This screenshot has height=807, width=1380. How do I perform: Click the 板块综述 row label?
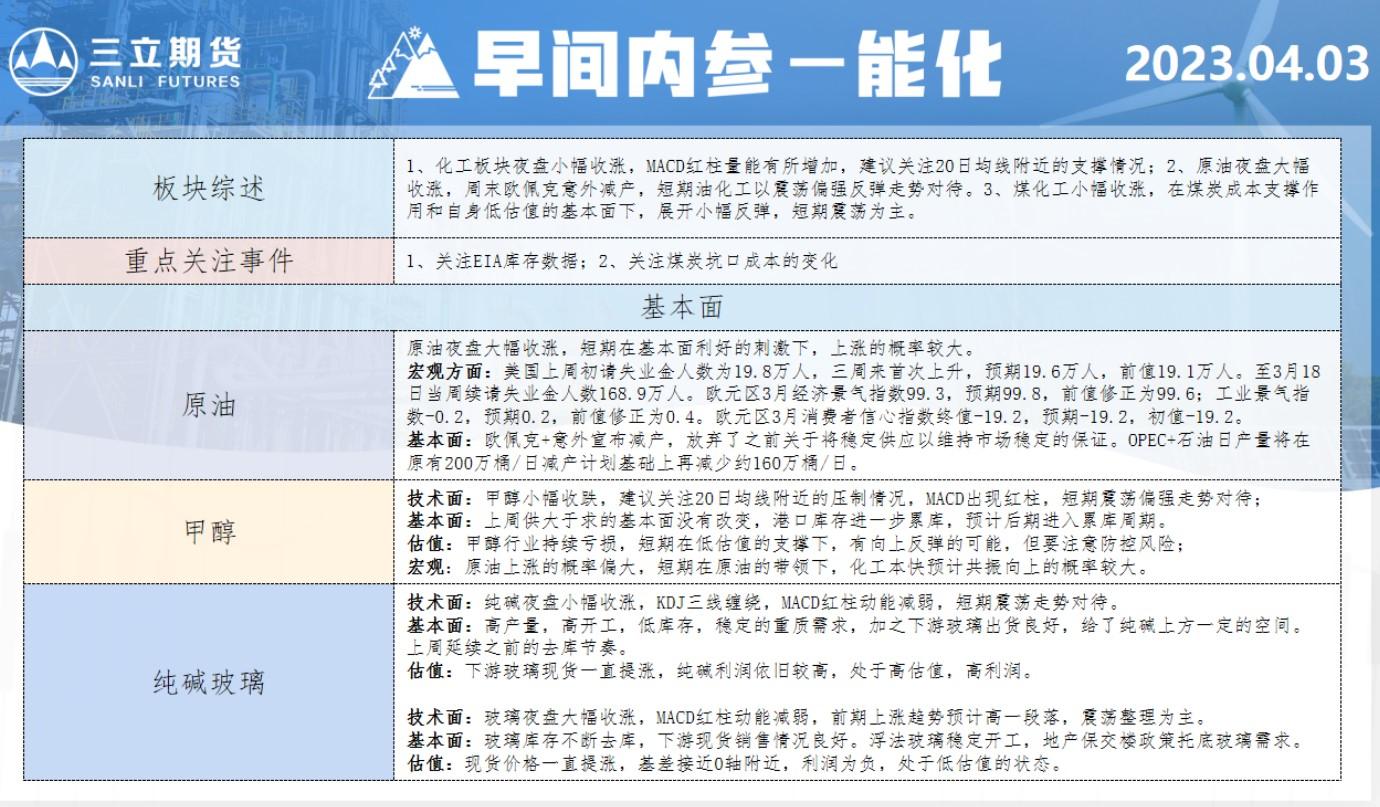(209, 188)
